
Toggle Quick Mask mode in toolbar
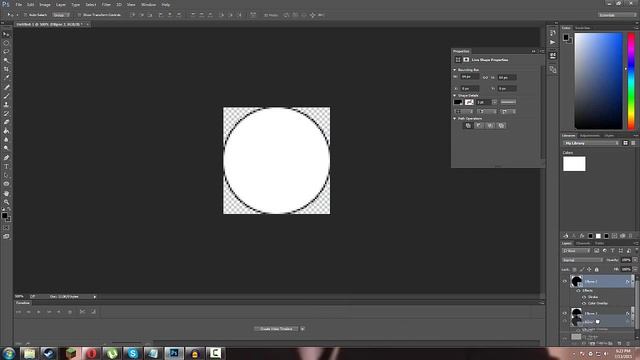[6, 228]
